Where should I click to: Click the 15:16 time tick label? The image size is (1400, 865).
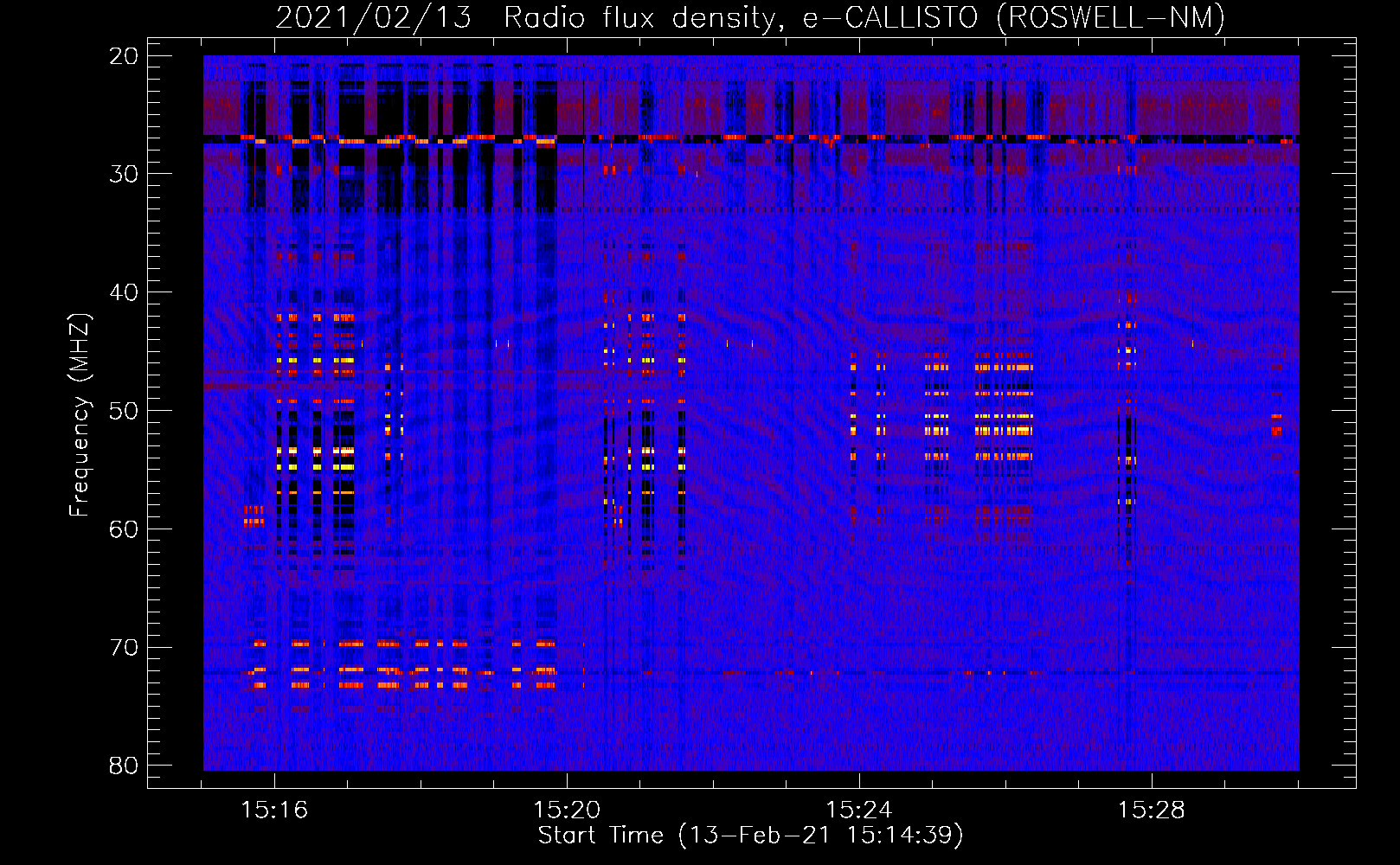[274, 811]
